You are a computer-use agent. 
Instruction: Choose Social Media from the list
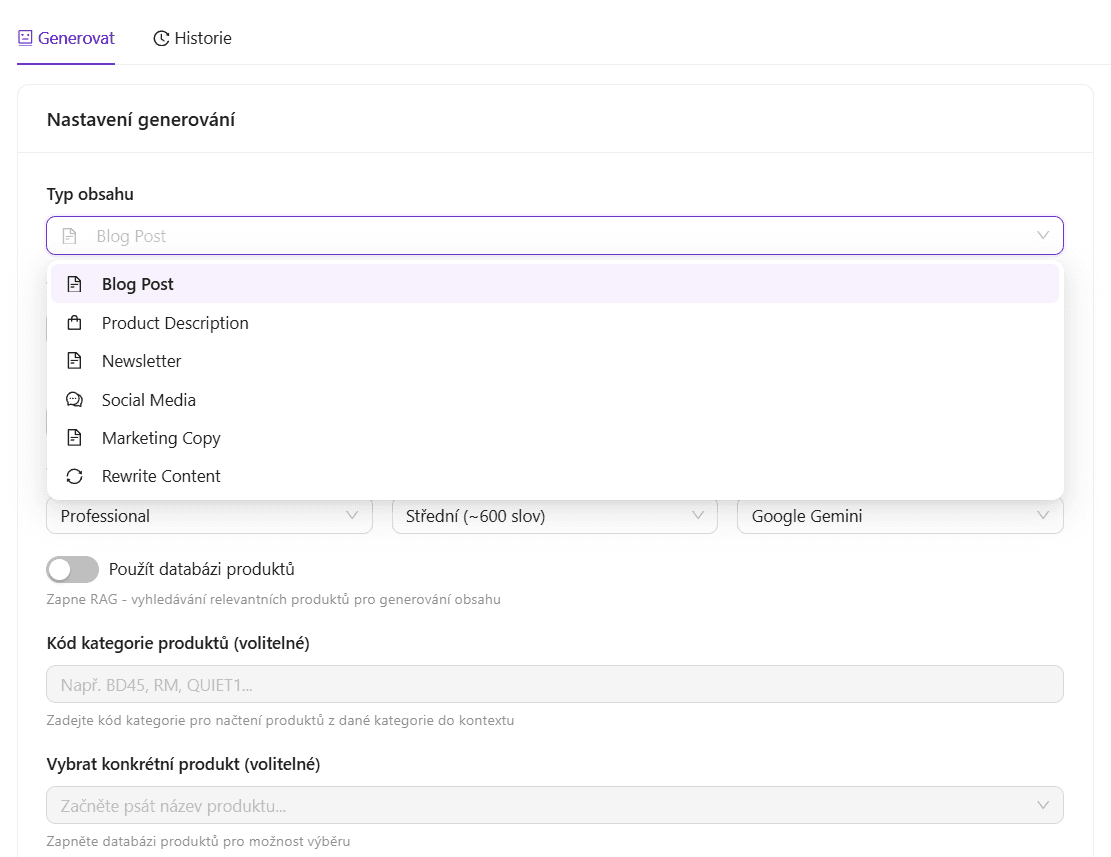click(x=149, y=400)
